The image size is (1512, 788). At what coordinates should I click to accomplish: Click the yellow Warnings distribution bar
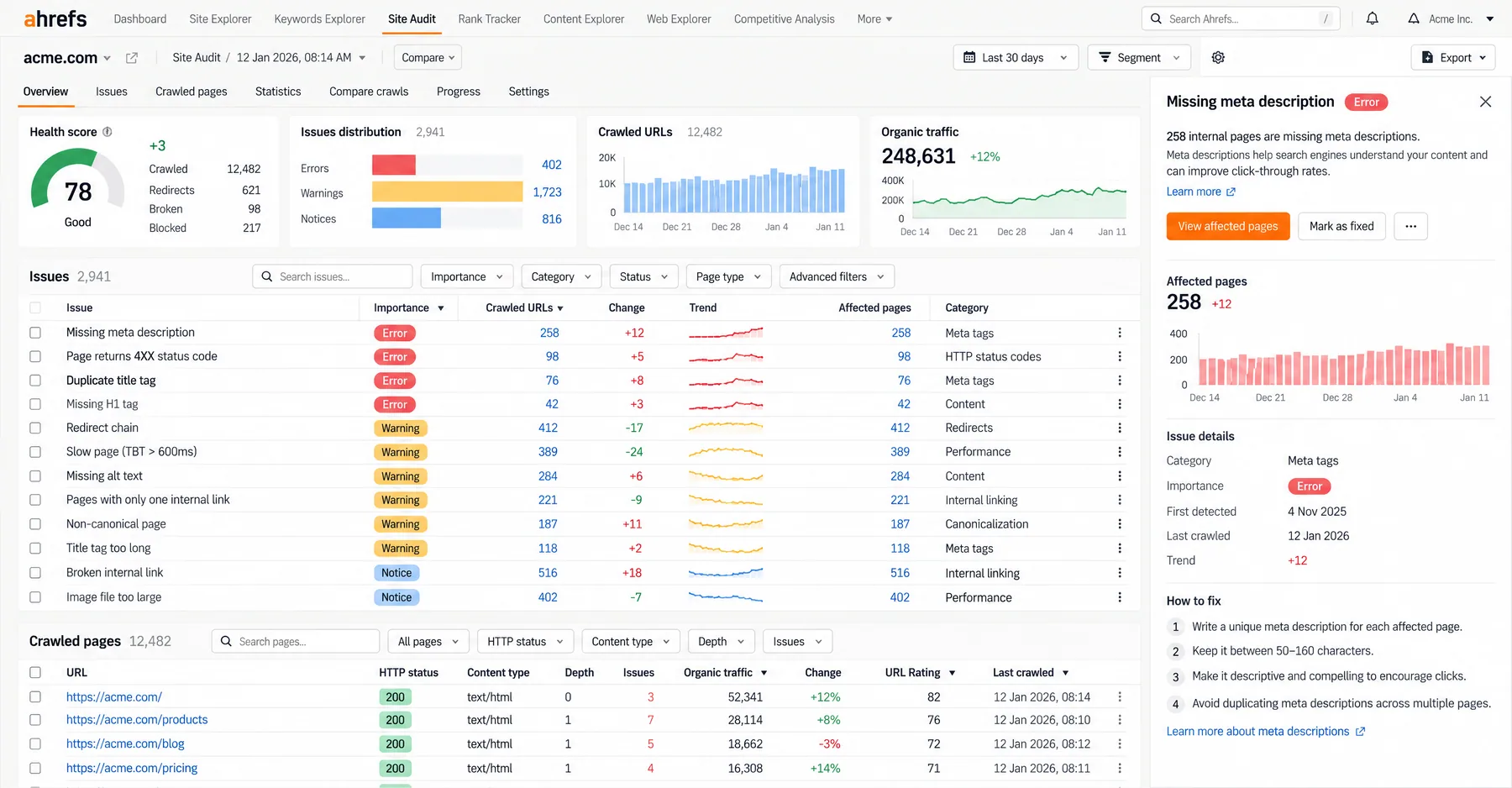[x=447, y=192]
